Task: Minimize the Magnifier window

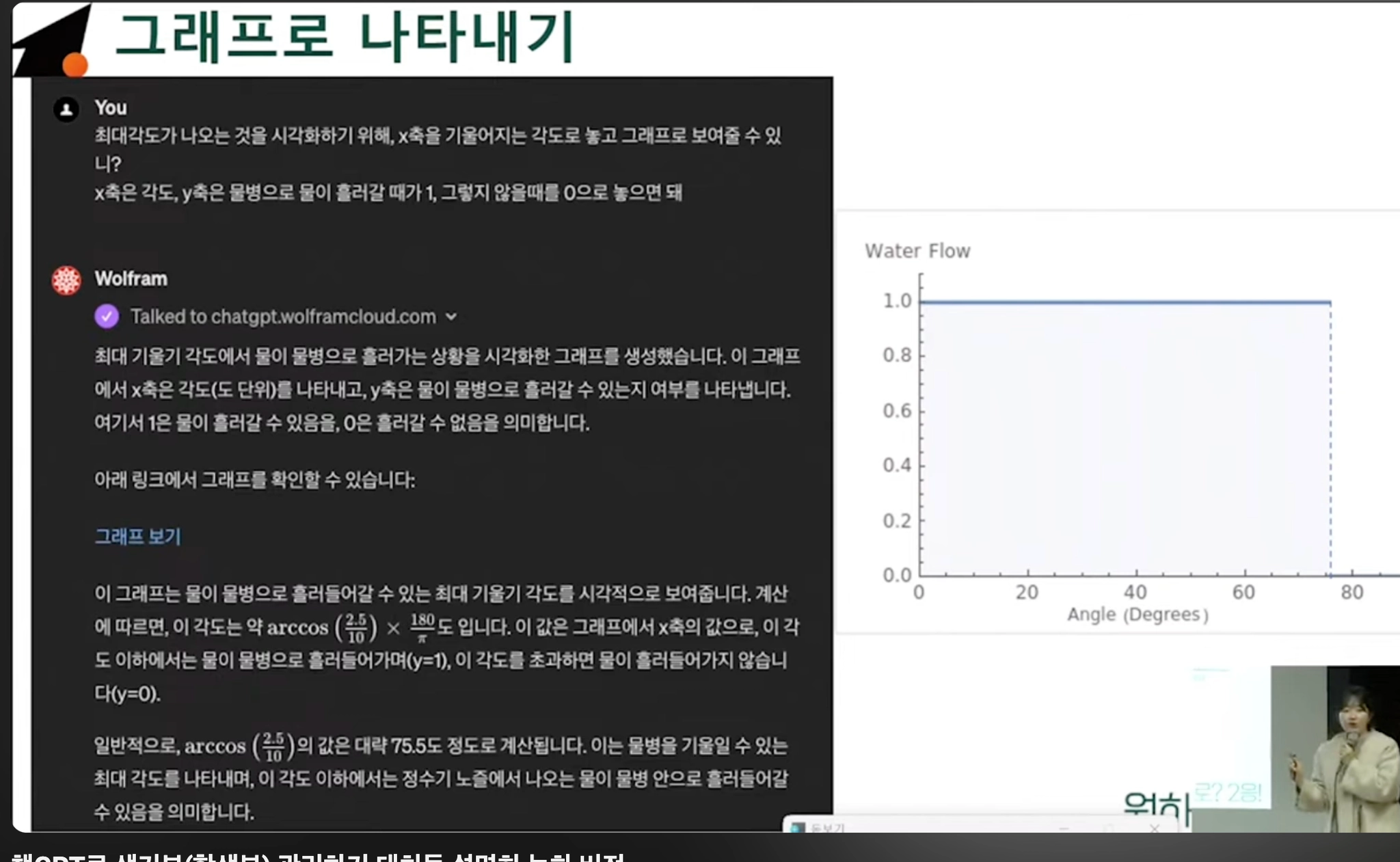Action: tap(1064, 829)
